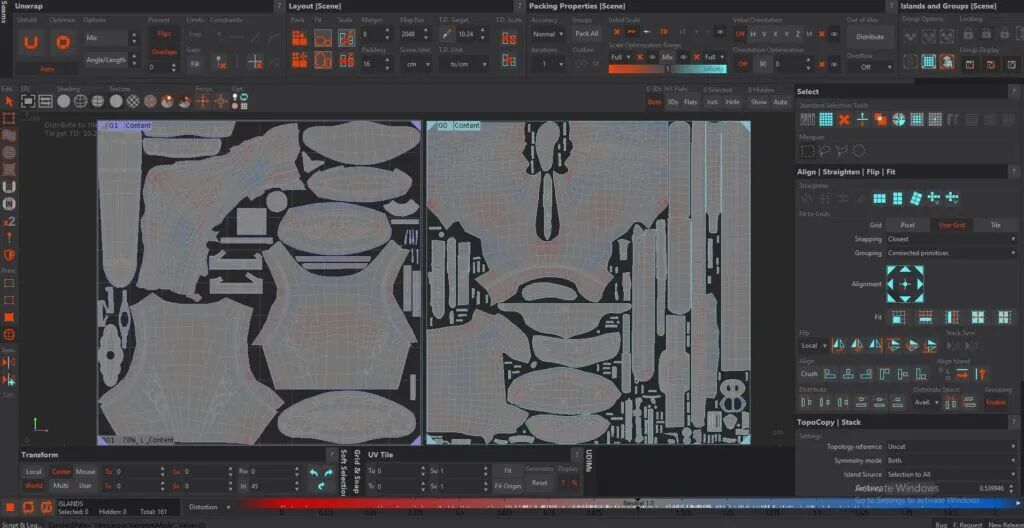Select Pixel option for Fit to Grid

coord(907,225)
